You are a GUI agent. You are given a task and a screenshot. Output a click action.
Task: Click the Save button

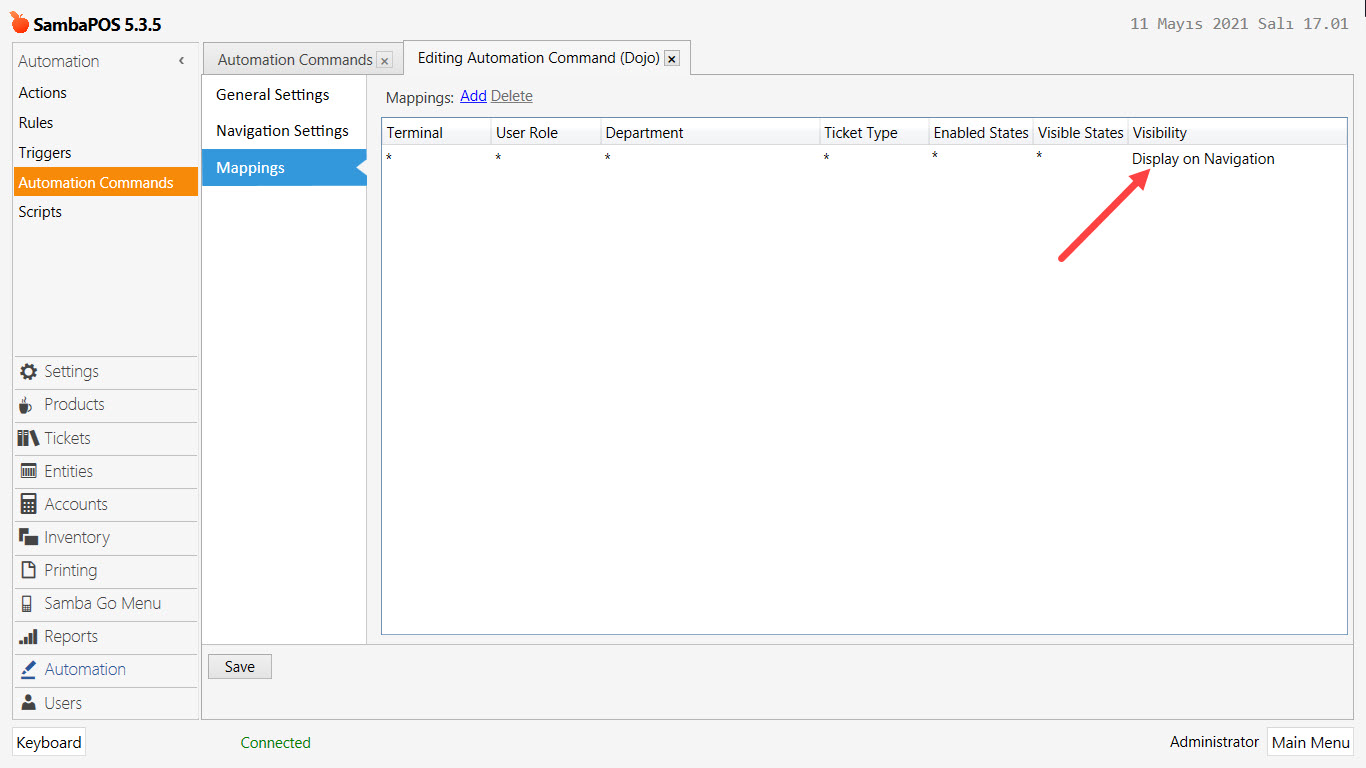(239, 666)
